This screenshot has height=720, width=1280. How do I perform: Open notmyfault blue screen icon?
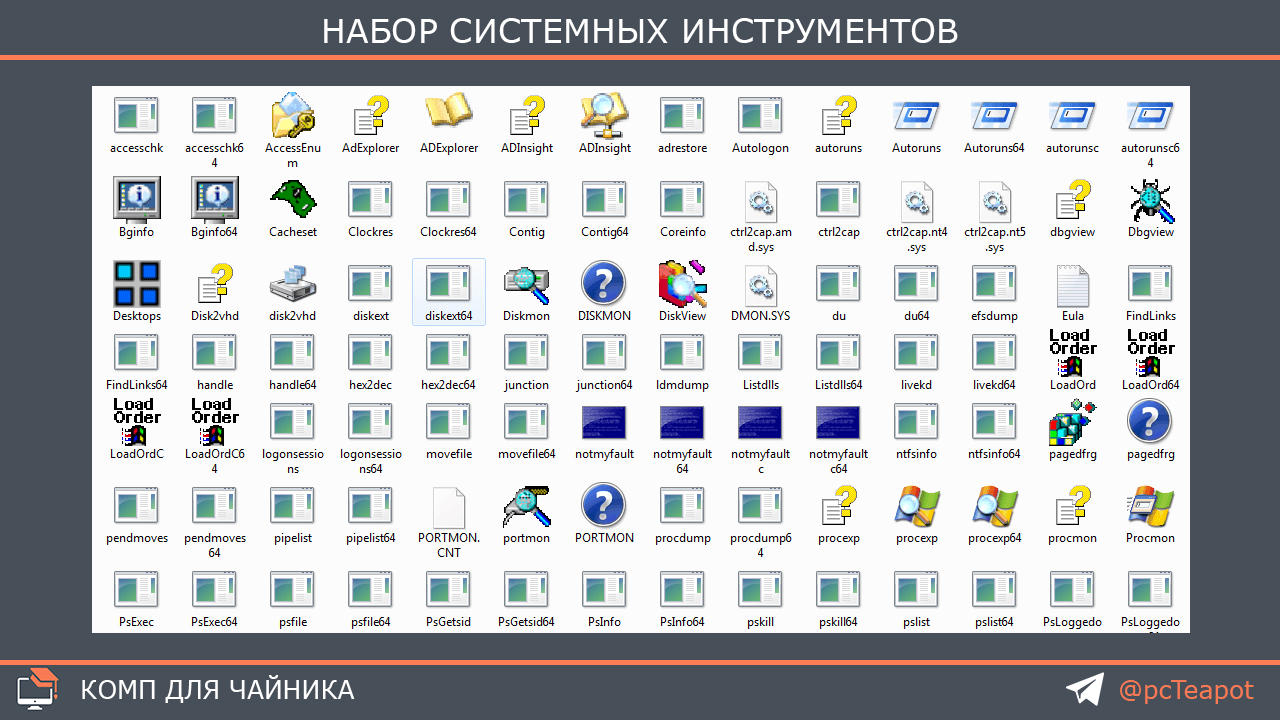(x=605, y=421)
